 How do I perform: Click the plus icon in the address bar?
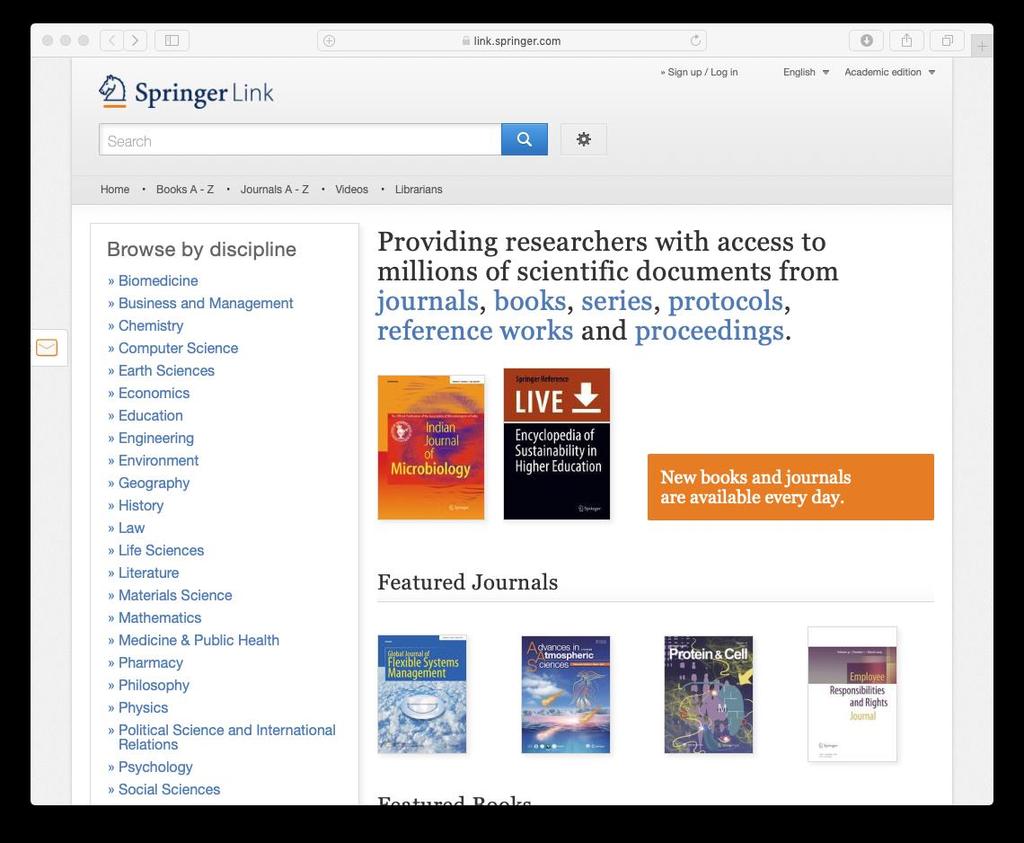pyautogui.click(x=329, y=40)
